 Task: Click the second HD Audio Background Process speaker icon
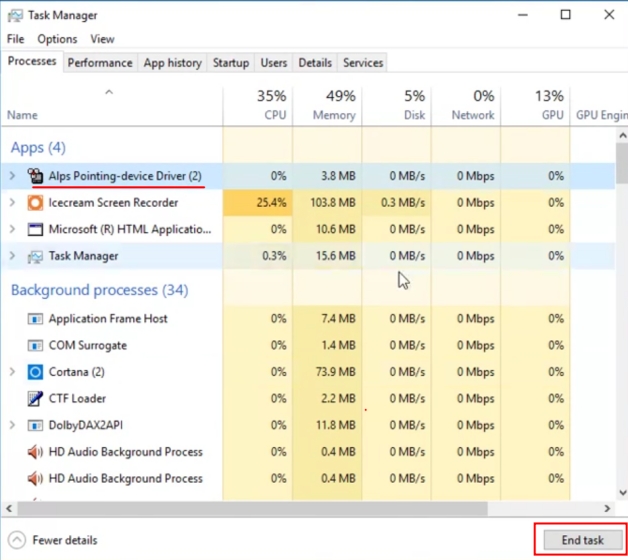pyautogui.click(x=35, y=479)
